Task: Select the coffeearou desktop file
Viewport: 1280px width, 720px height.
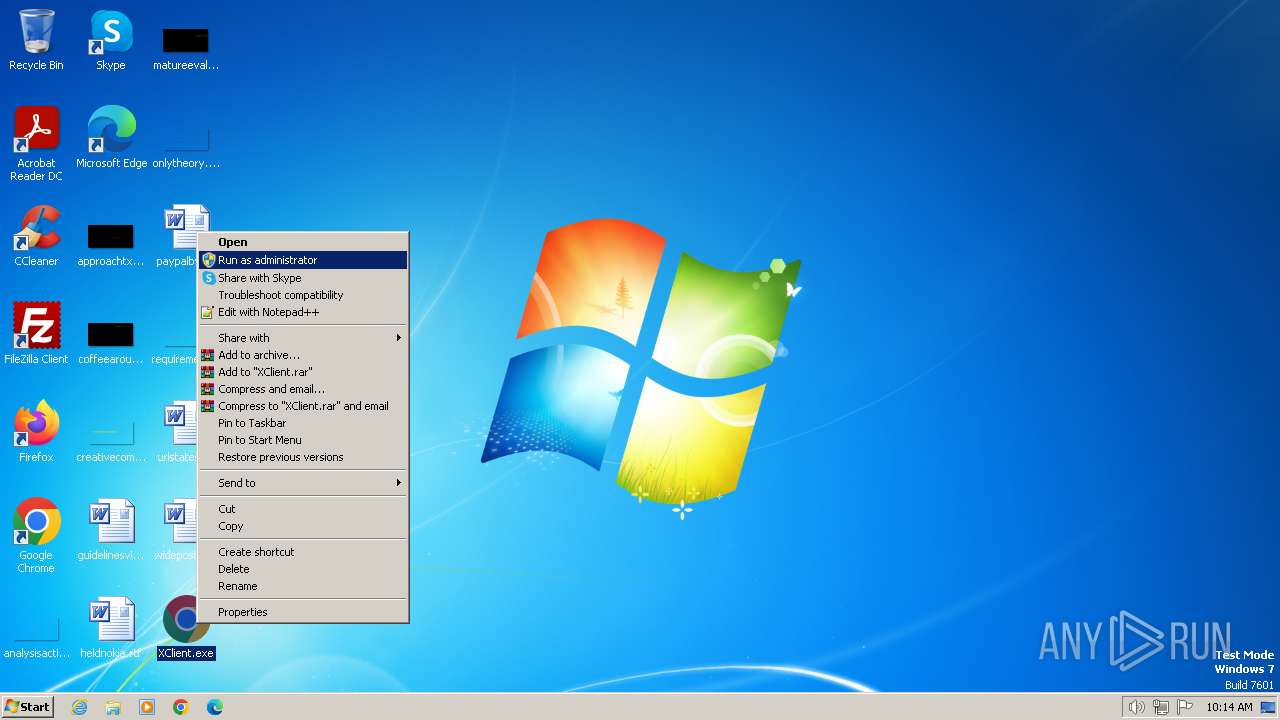Action: pyautogui.click(x=111, y=342)
